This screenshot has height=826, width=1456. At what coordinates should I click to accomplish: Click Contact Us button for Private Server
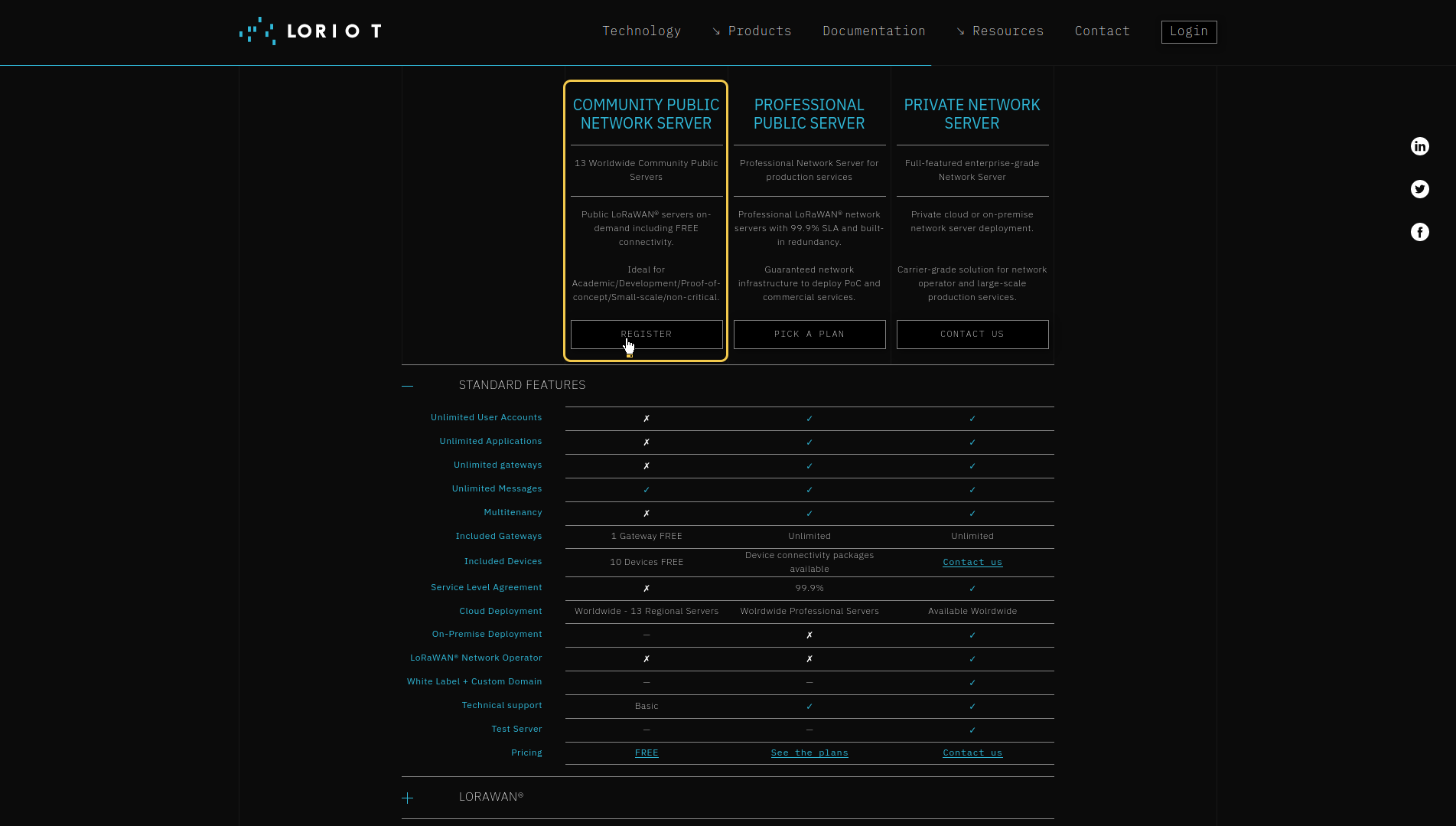[972, 335]
